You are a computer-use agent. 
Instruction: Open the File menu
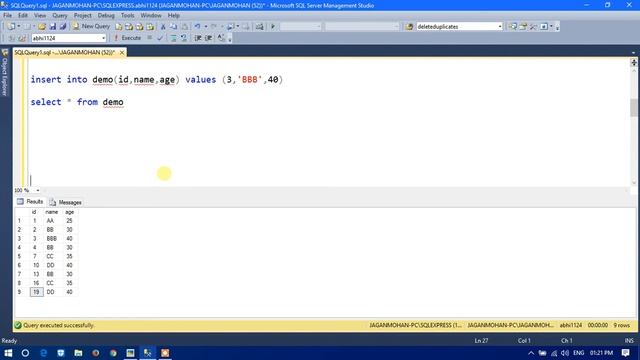tap(7, 16)
